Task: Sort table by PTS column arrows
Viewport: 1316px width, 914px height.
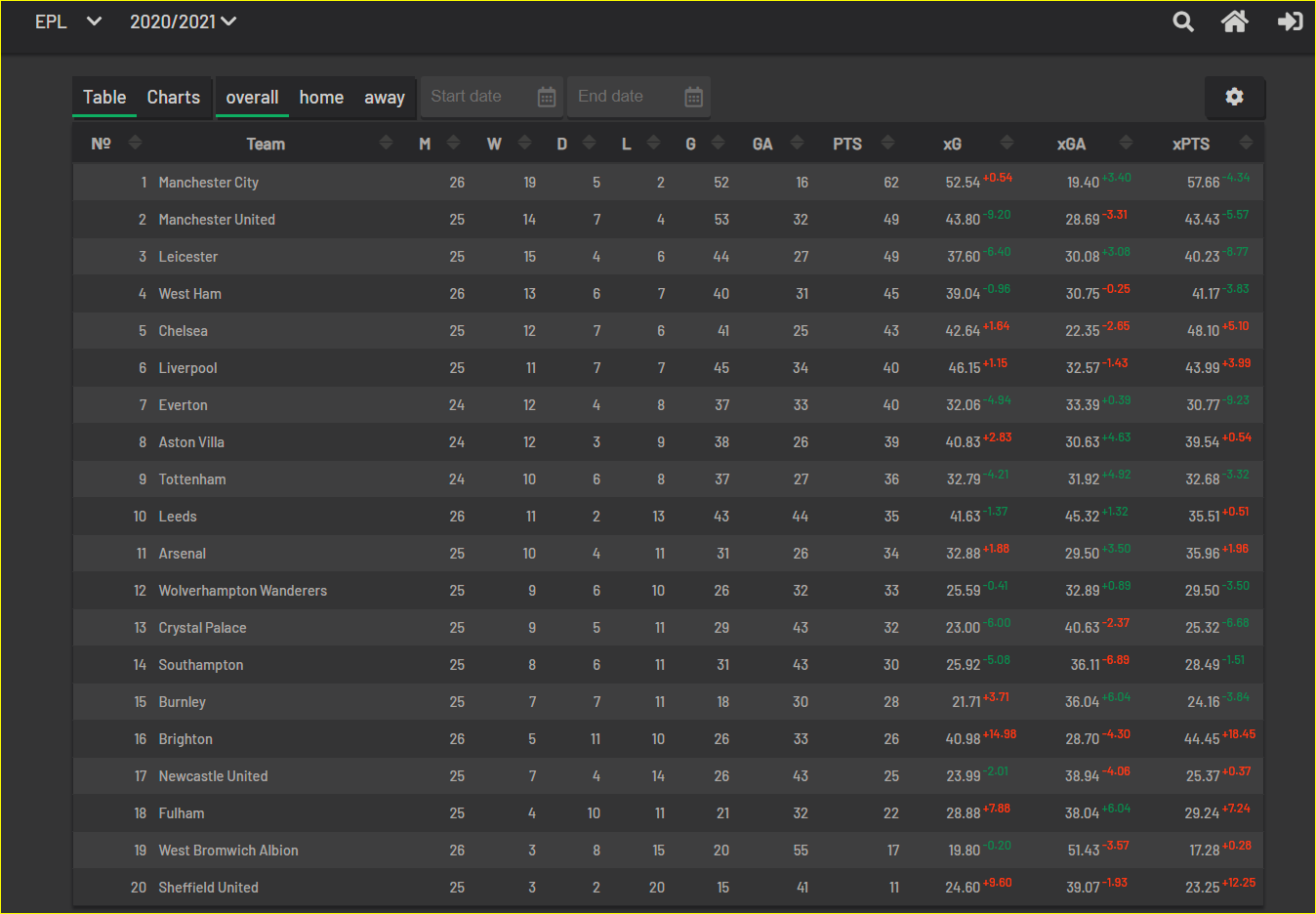Action: point(887,143)
